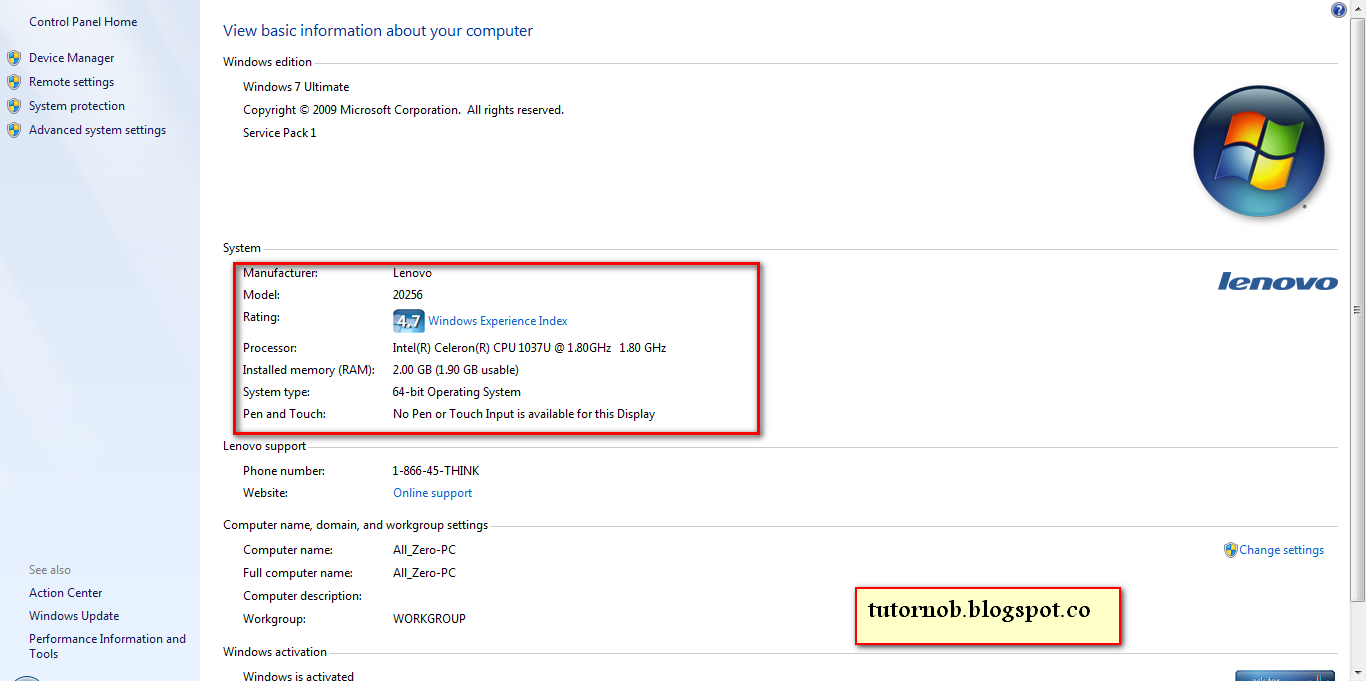Click the Windows is activated text
The width and height of the screenshot is (1366, 681).
(x=298, y=677)
